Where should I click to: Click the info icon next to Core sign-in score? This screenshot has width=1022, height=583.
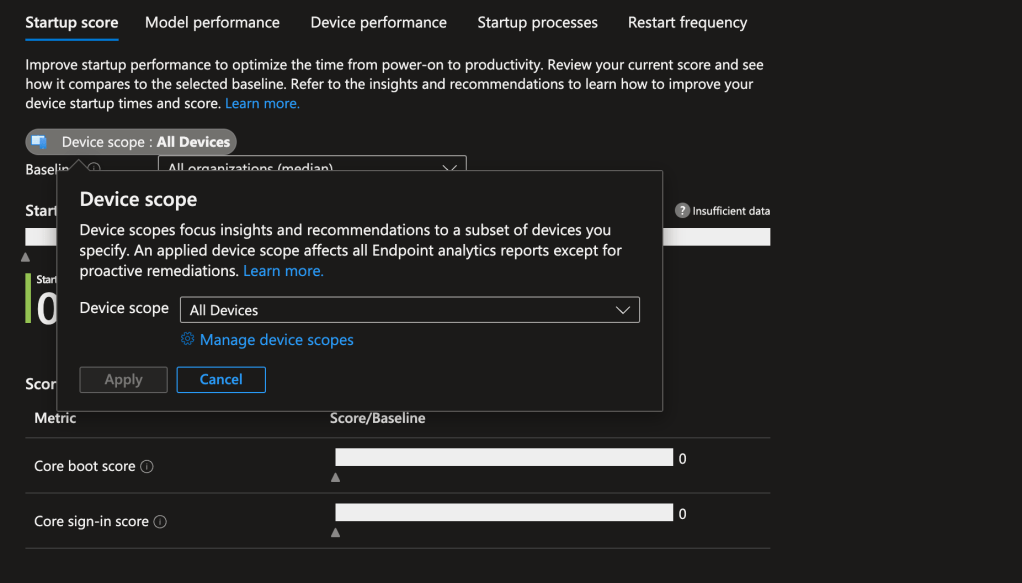(x=160, y=522)
